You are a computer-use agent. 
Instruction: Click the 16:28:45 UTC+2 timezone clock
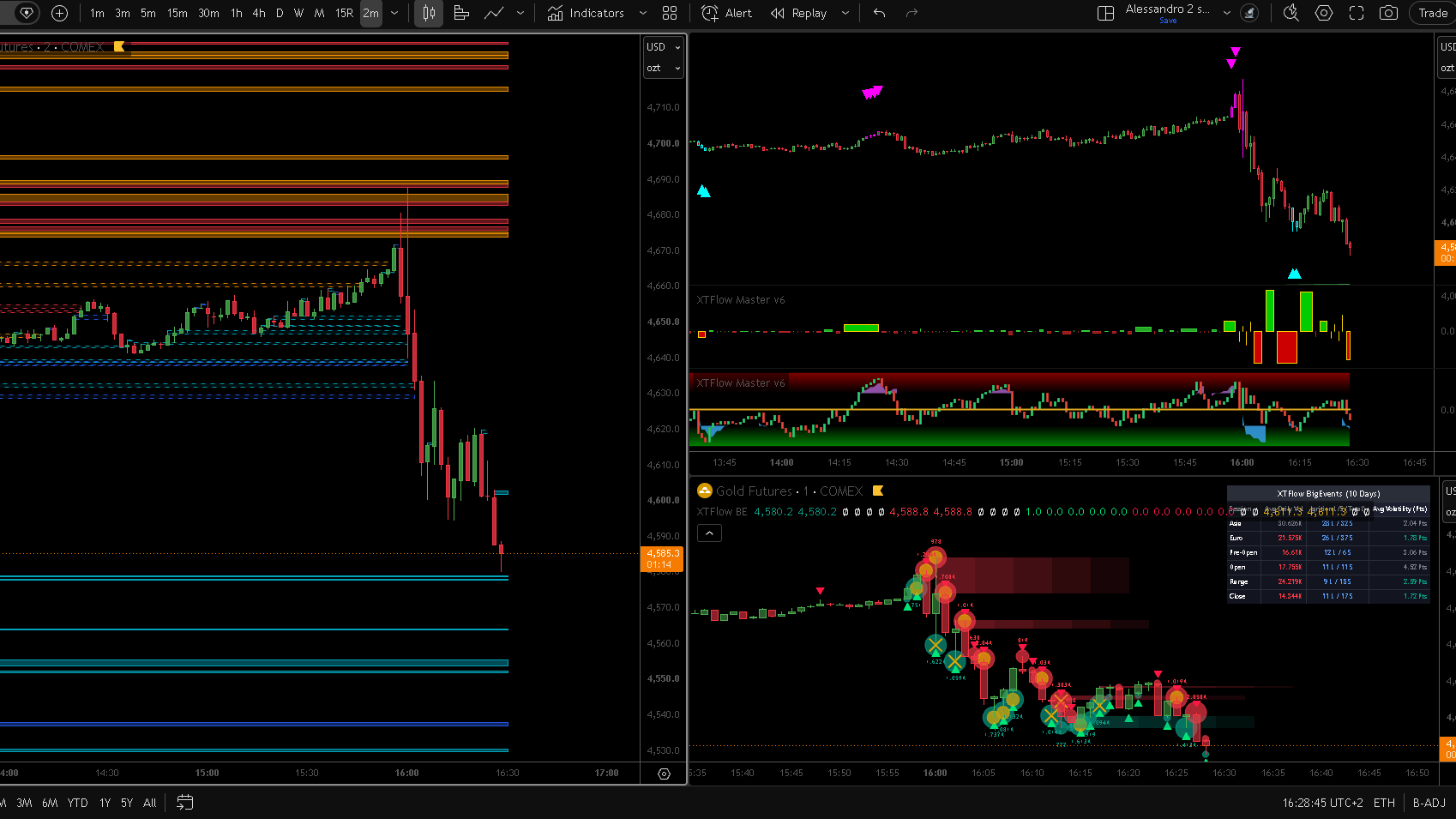(1322, 803)
